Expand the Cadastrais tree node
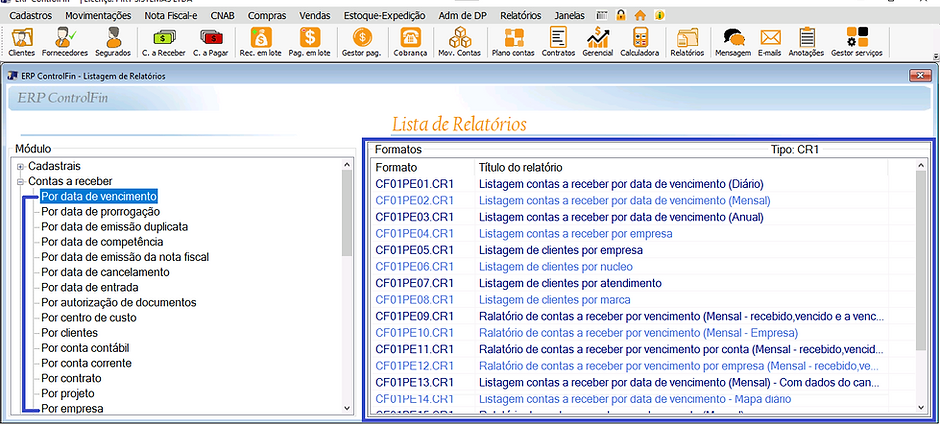The height and width of the screenshot is (445, 940). point(20,167)
